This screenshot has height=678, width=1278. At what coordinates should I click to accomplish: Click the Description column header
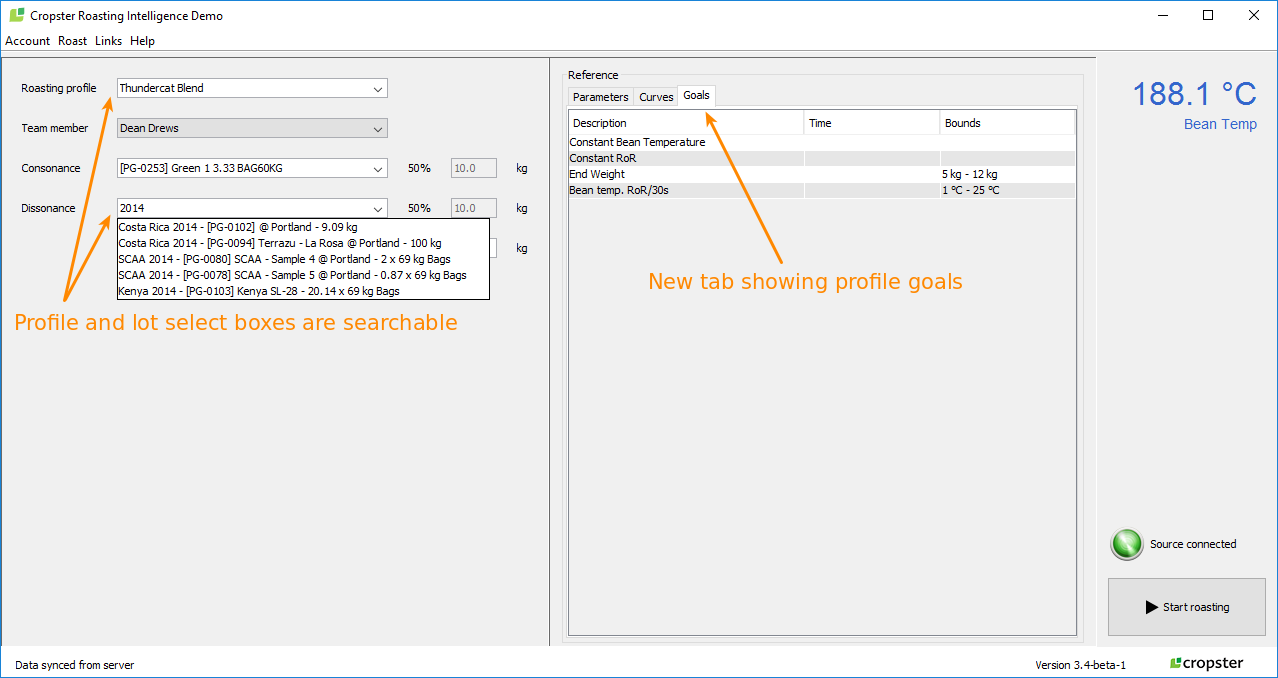(x=686, y=123)
